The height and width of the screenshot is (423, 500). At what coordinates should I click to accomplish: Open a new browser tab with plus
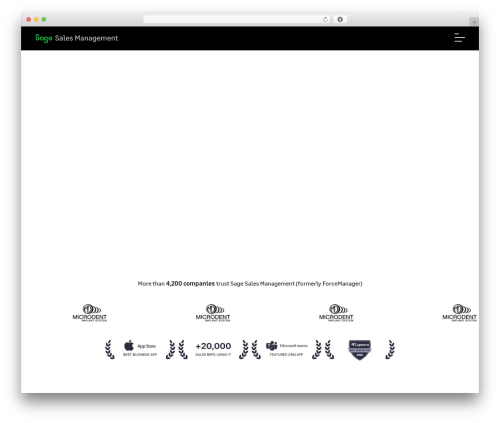[474, 22]
